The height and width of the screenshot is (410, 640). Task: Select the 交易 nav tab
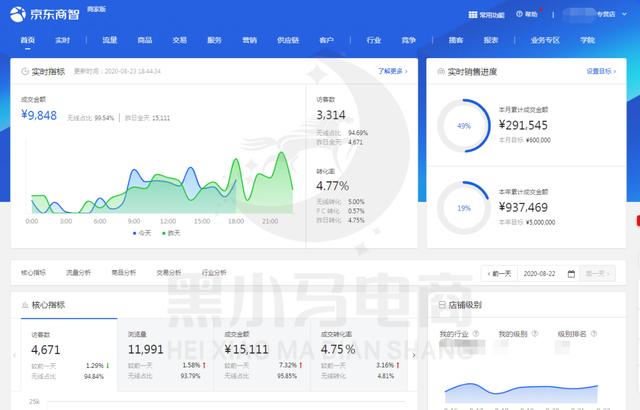point(180,40)
